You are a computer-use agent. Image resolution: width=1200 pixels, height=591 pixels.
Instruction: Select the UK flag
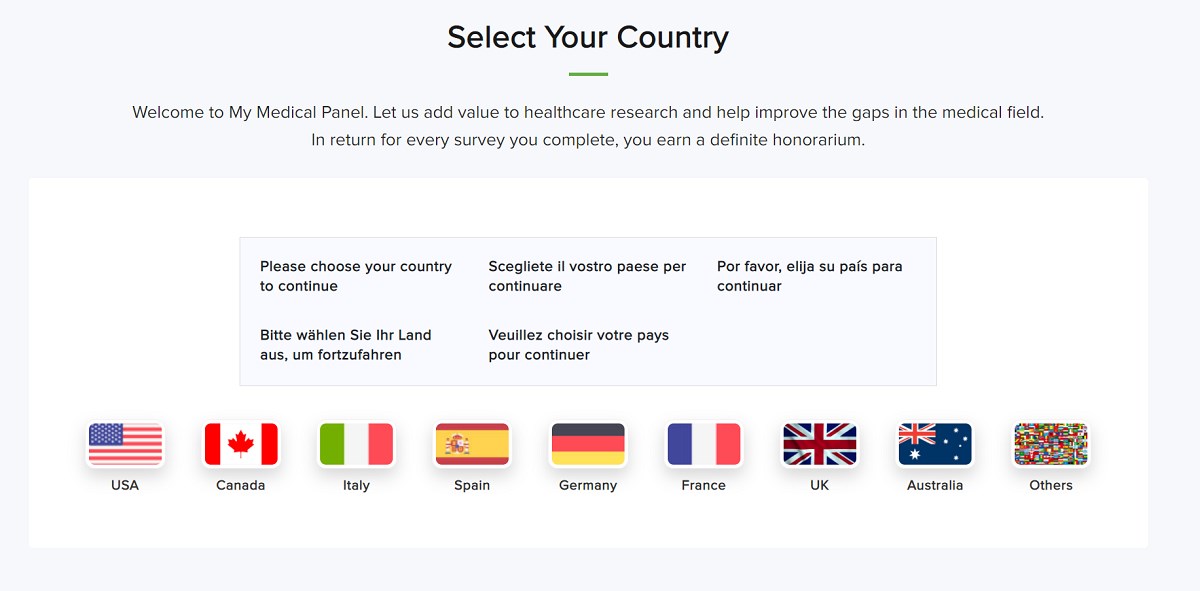click(x=820, y=444)
